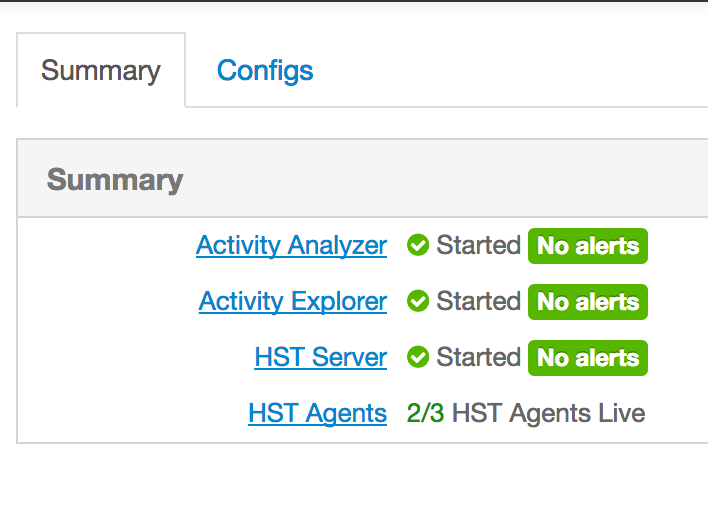
Task: Click Started status text of HST Server
Action: point(478,357)
